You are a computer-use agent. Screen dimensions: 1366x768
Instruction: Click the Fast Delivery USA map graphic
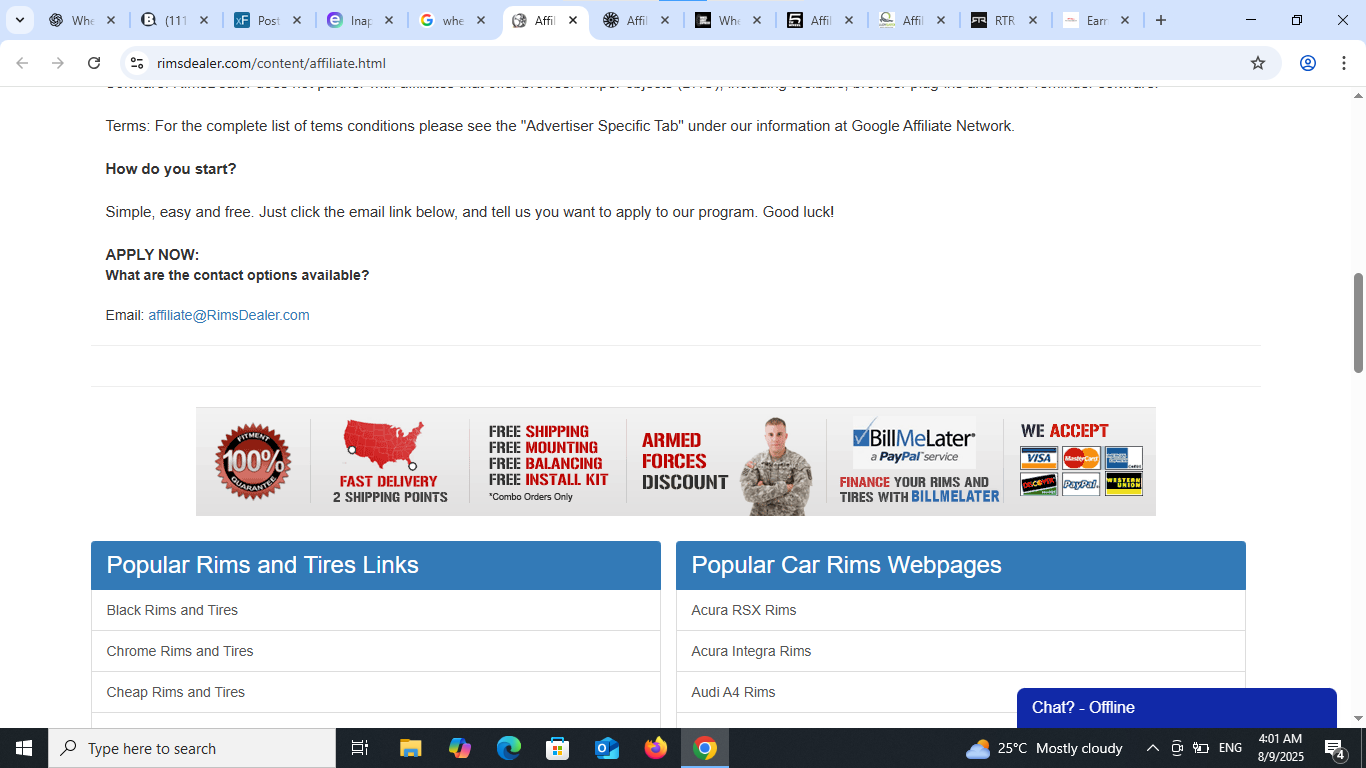tap(385, 444)
